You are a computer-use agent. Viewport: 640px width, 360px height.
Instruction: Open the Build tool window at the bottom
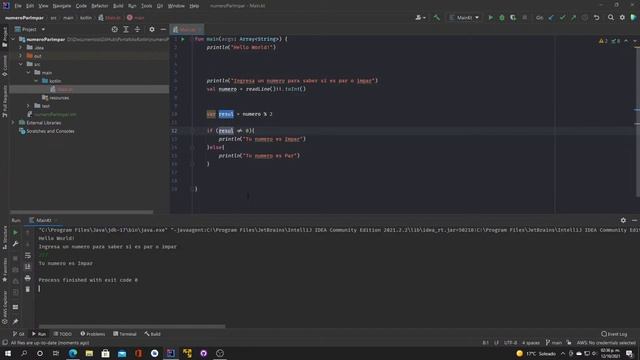[x=152, y=334]
